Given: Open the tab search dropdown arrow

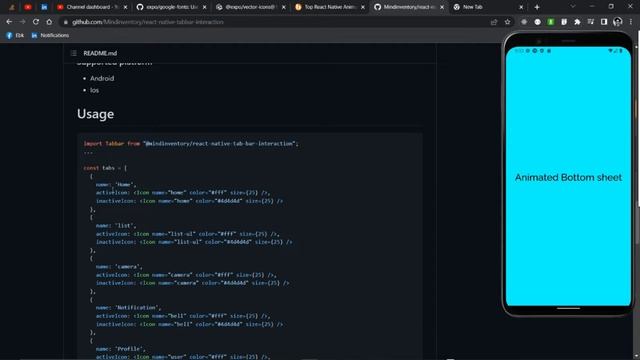Looking at the screenshot, I should (x=573, y=7).
